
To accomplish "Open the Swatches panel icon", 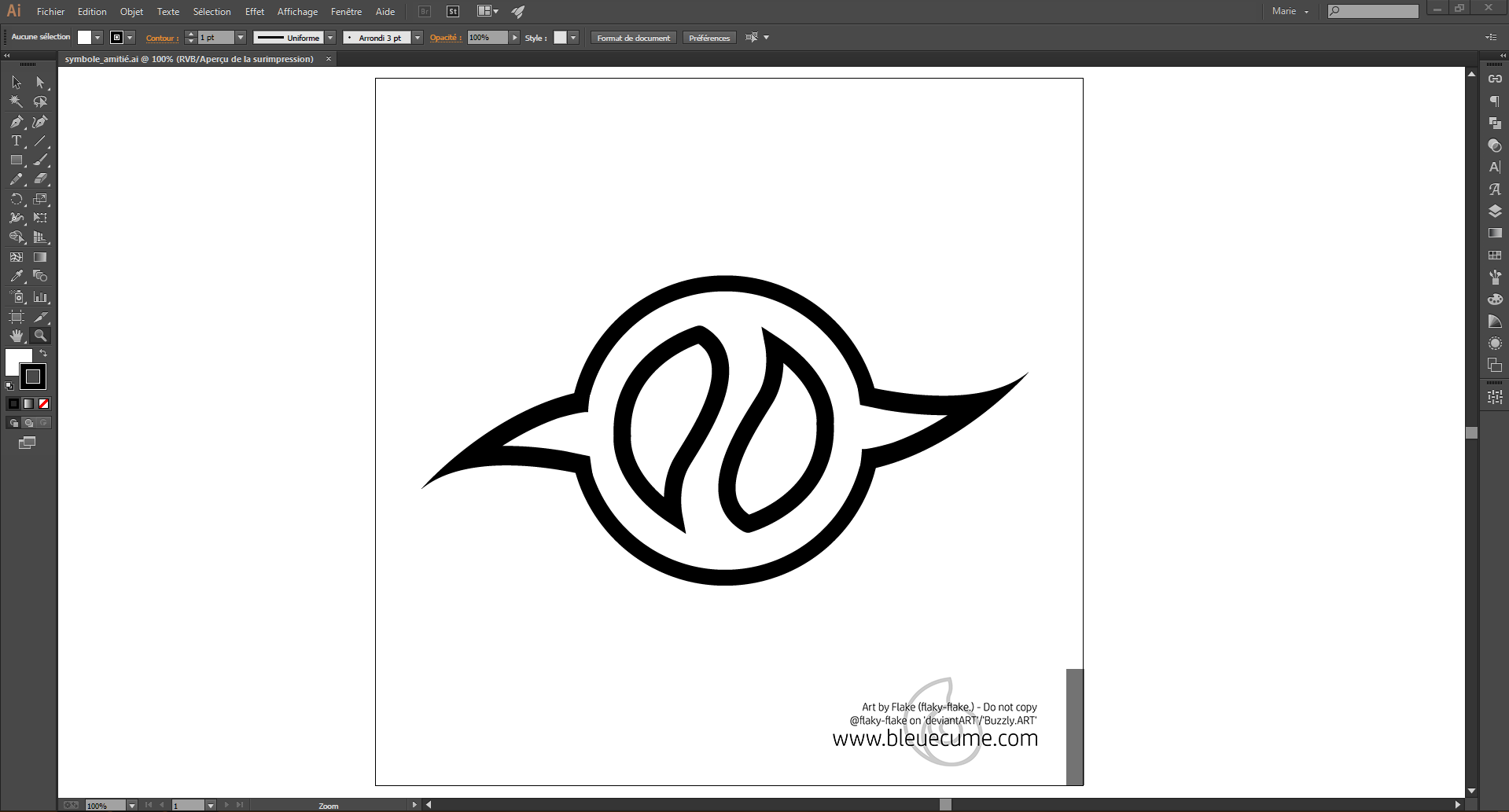I will [1495, 255].
